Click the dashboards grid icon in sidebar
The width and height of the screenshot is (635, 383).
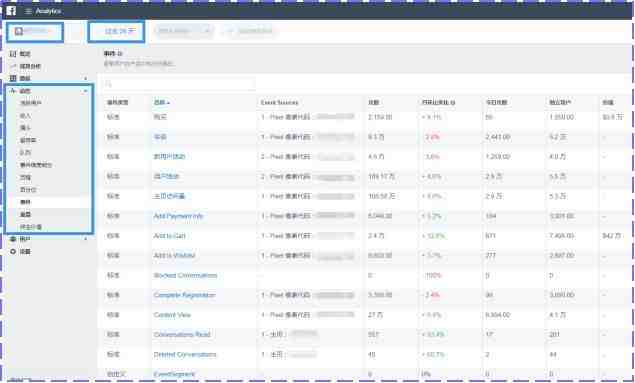coord(13,78)
